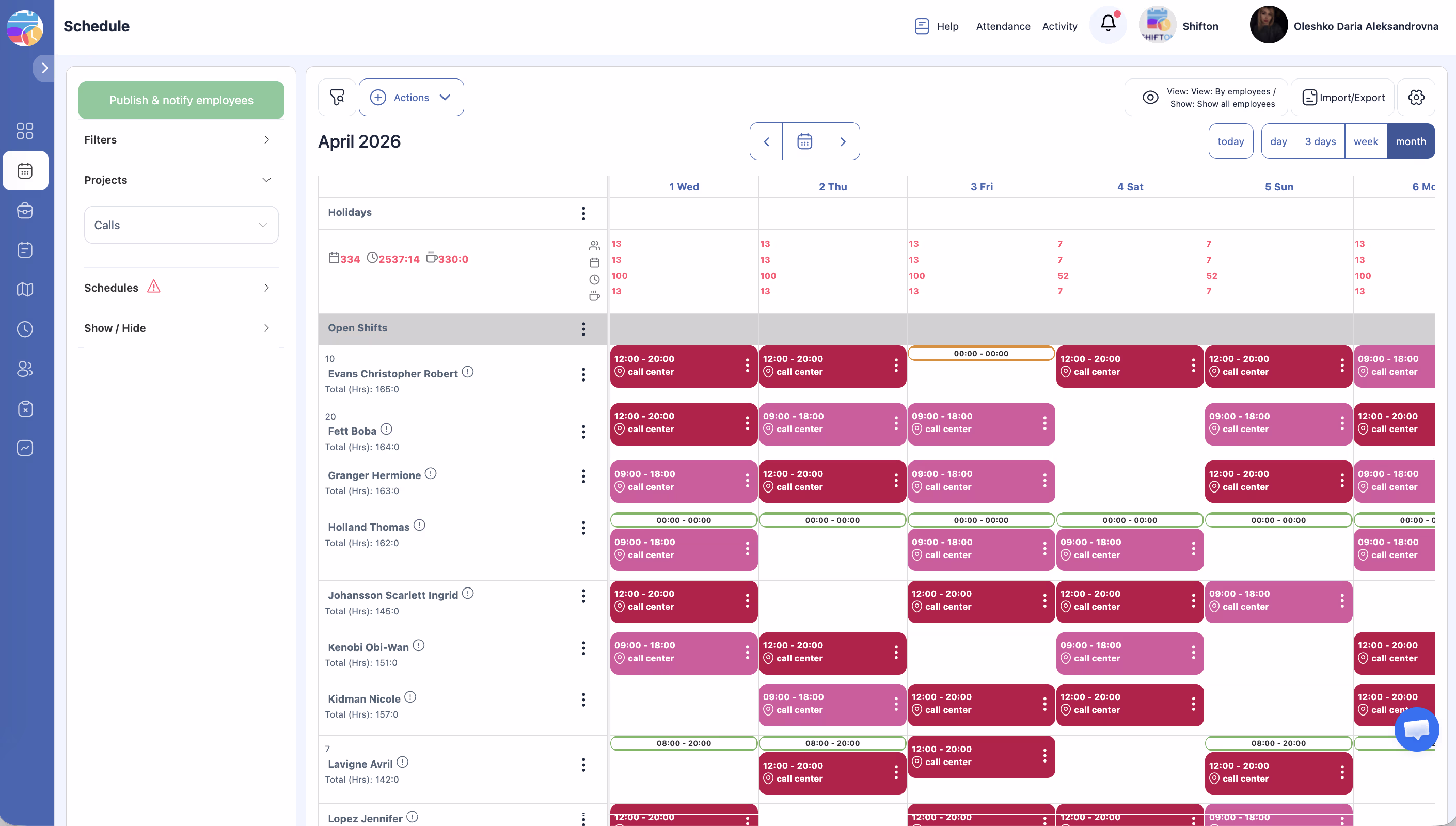This screenshot has width=1456, height=826.
Task: Open the reports chart icon in sidebar
Action: click(x=25, y=448)
